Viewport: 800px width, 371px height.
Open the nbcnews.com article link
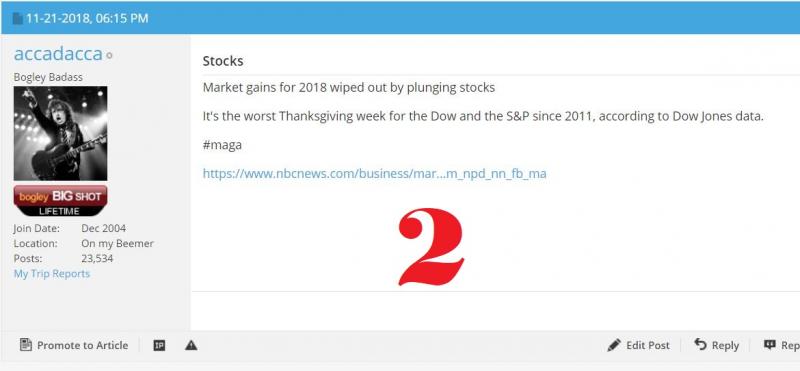pyautogui.click(x=374, y=174)
